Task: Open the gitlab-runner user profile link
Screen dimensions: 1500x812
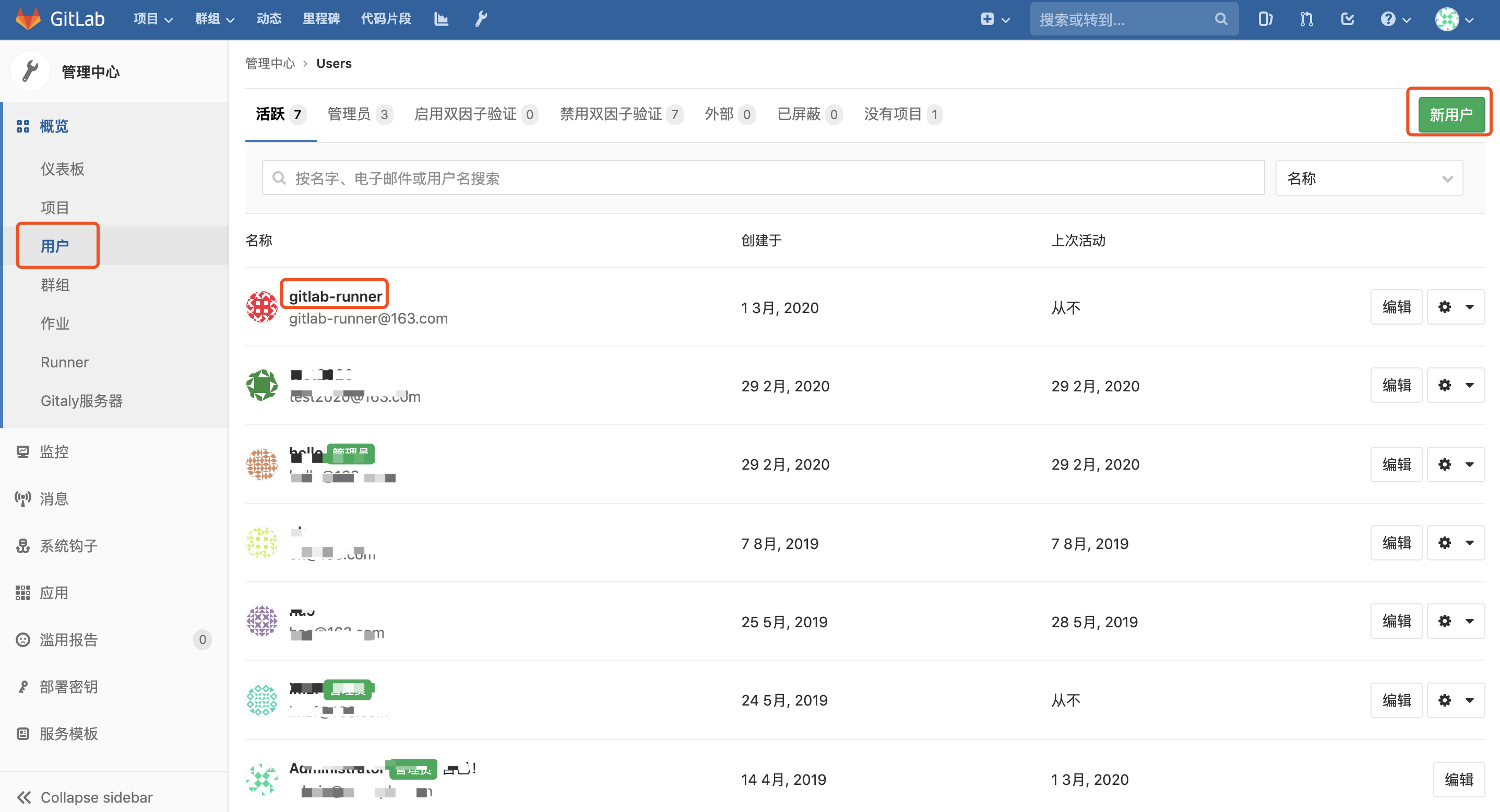Action: click(x=334, y=295)
